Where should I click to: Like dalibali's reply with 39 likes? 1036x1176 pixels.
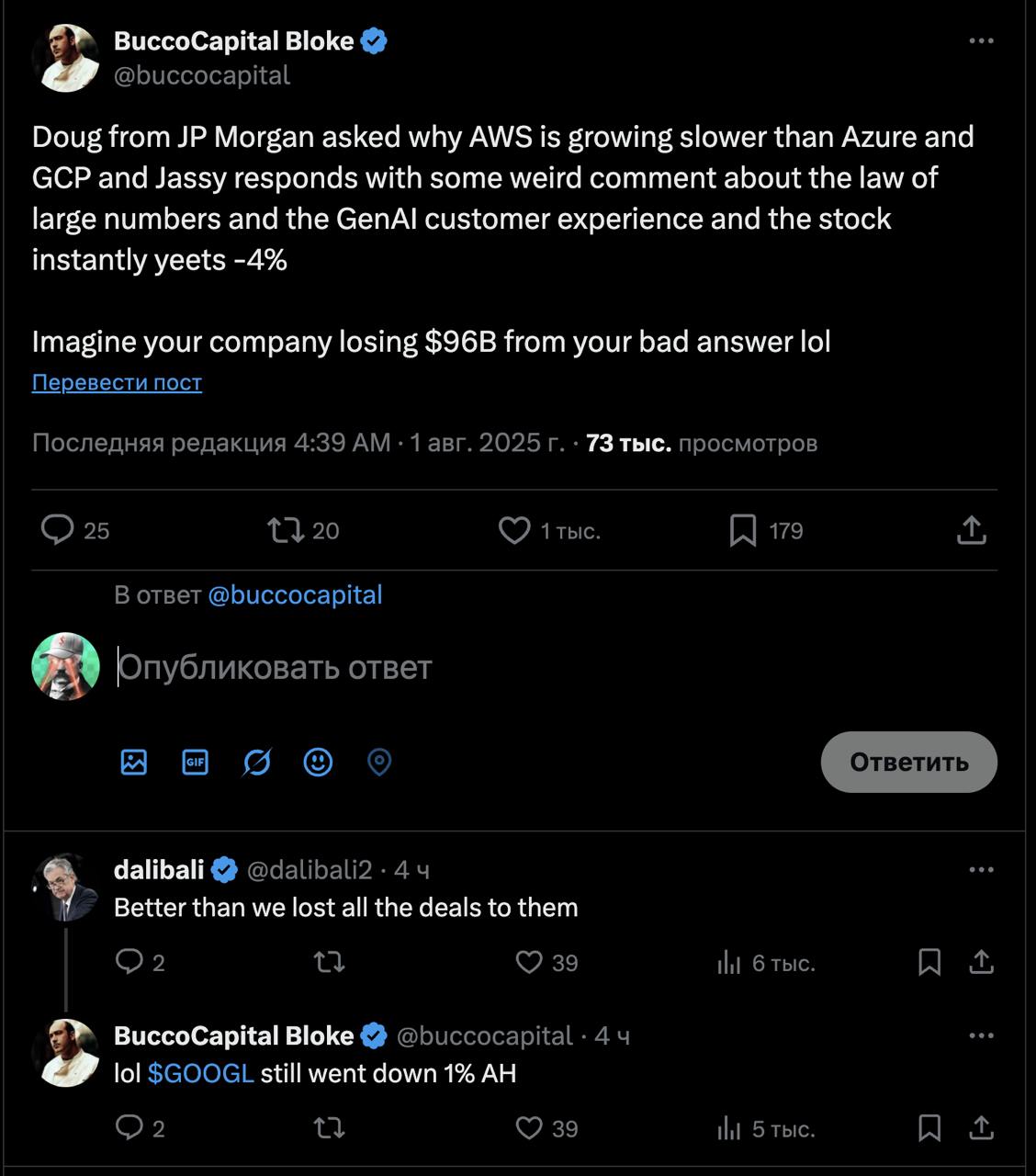pyautogui.click(x=529, y=962)
